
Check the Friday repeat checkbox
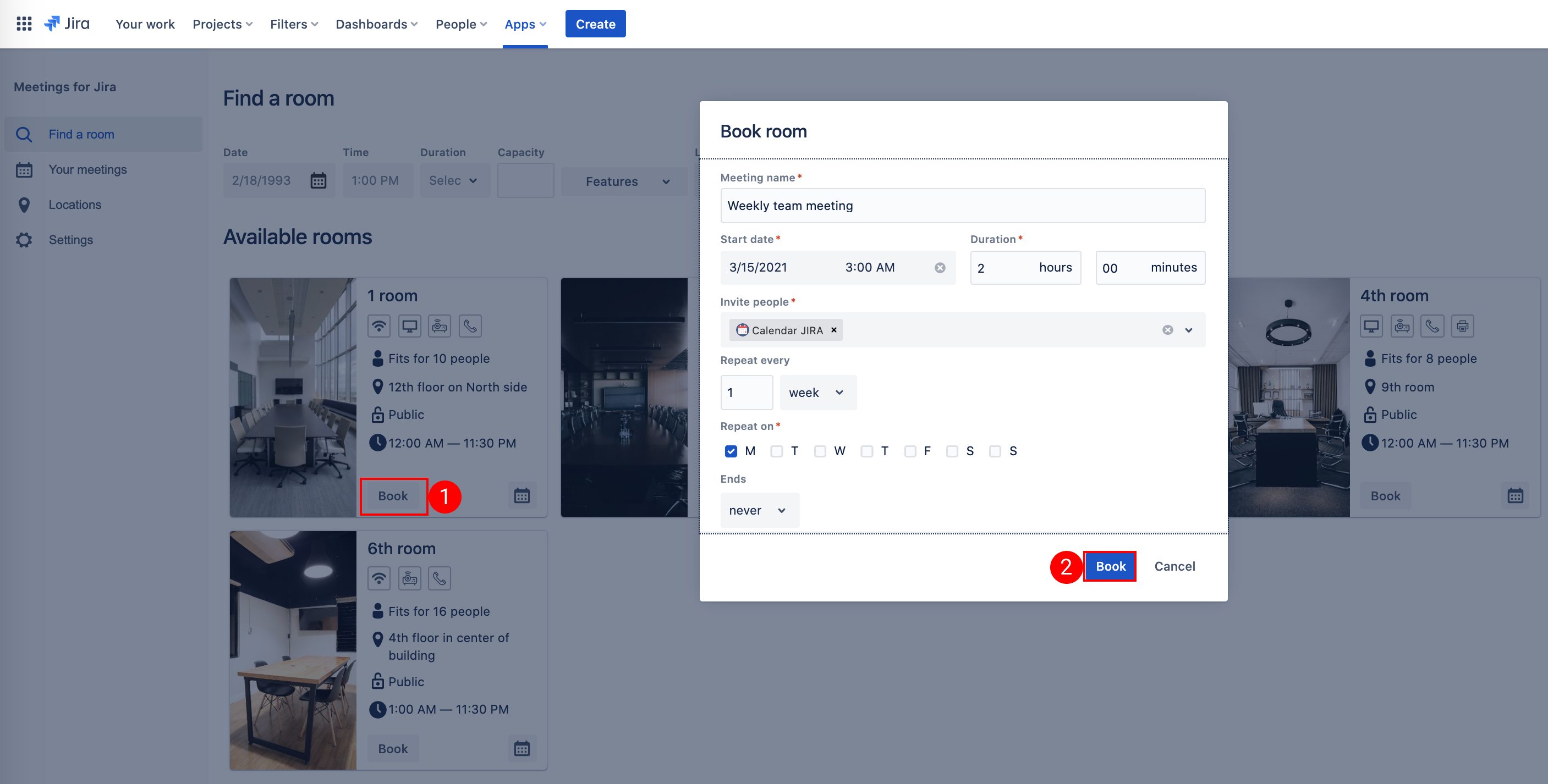(910, 451)
